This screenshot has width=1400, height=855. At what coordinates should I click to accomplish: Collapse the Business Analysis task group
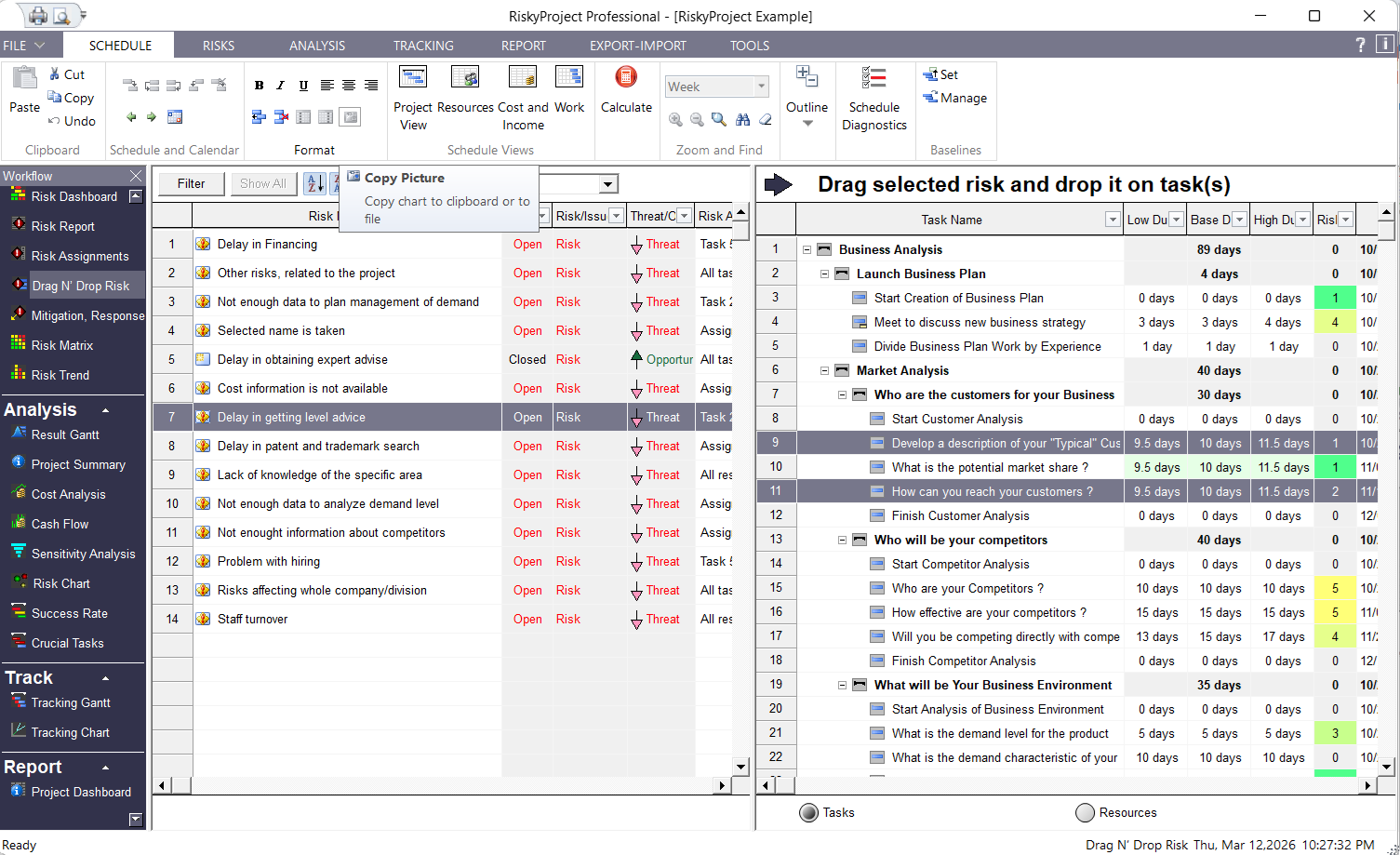[x=807, y=249]
